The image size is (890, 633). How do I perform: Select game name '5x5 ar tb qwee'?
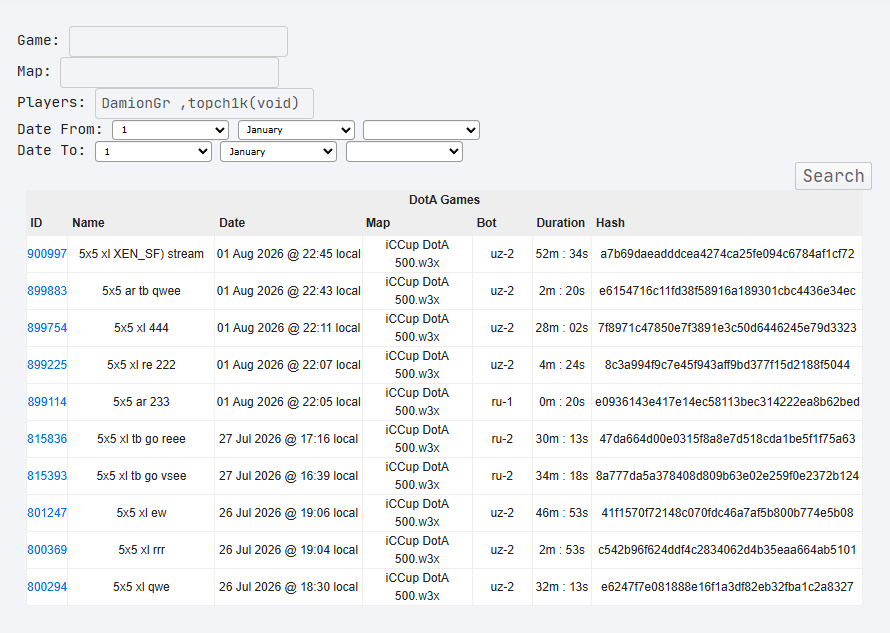coord(141,291)
